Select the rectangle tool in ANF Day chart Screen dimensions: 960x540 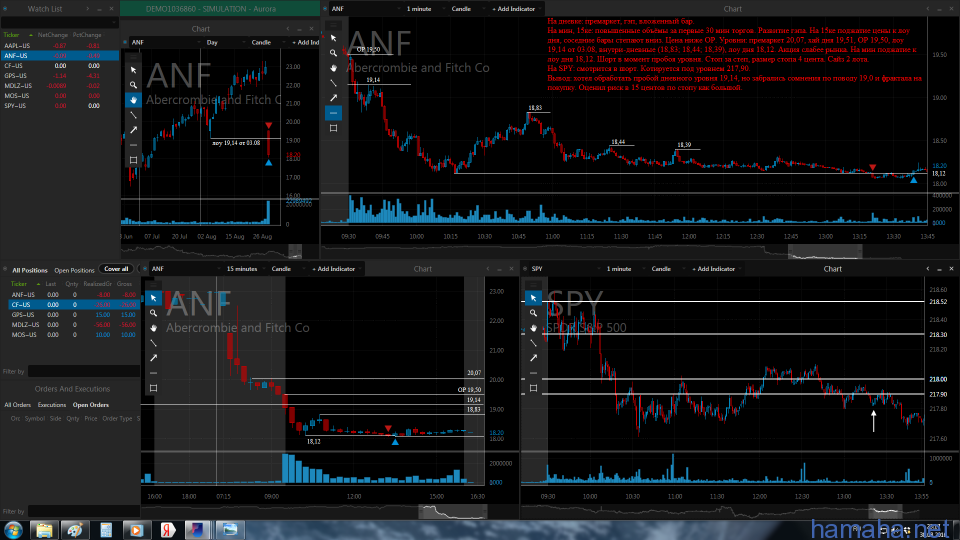(x=133, y=160)
